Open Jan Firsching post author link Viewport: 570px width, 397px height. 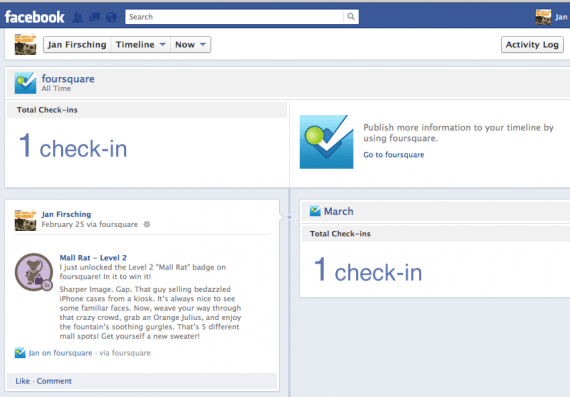coord(66,214)
